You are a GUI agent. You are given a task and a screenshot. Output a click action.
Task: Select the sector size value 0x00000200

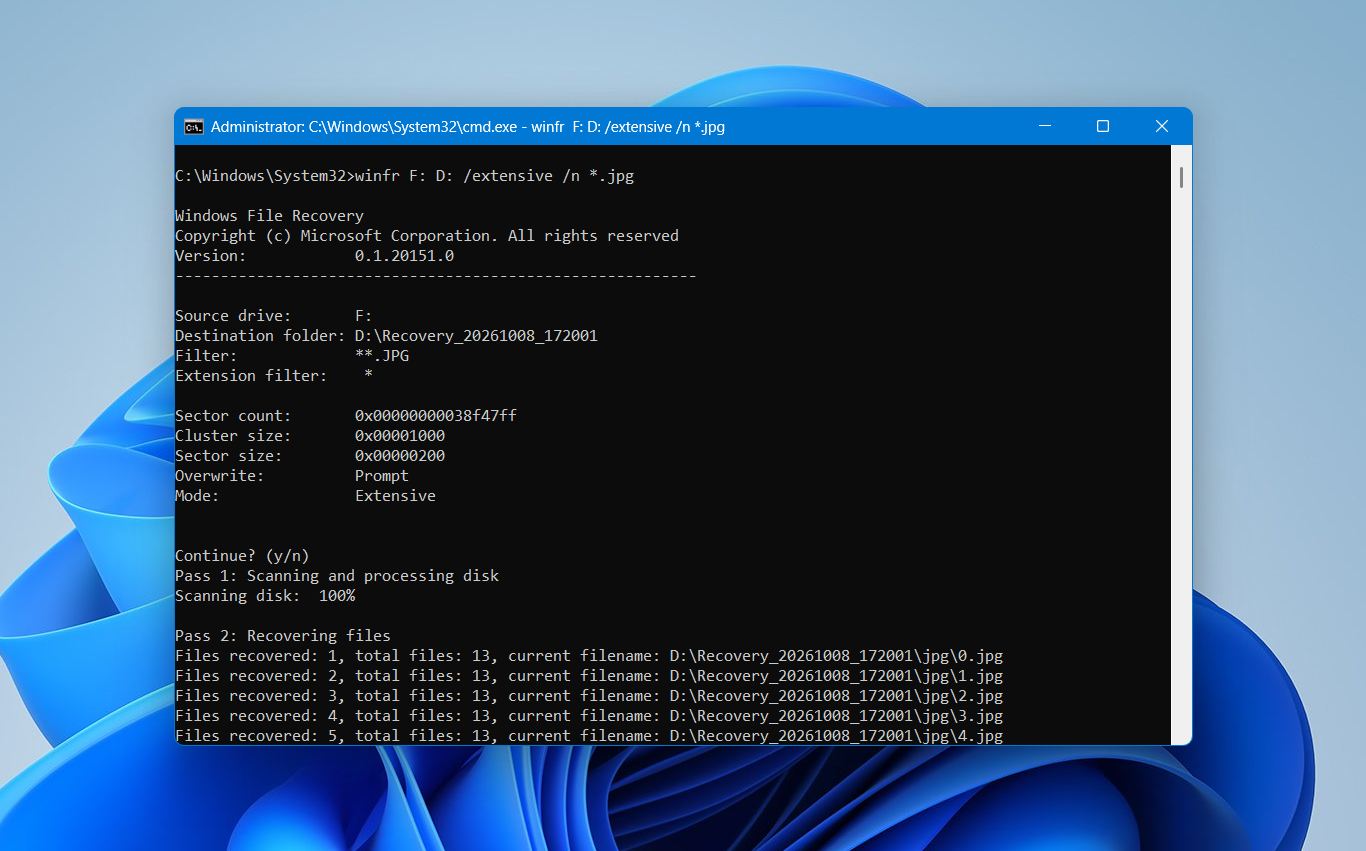point(400,456)
